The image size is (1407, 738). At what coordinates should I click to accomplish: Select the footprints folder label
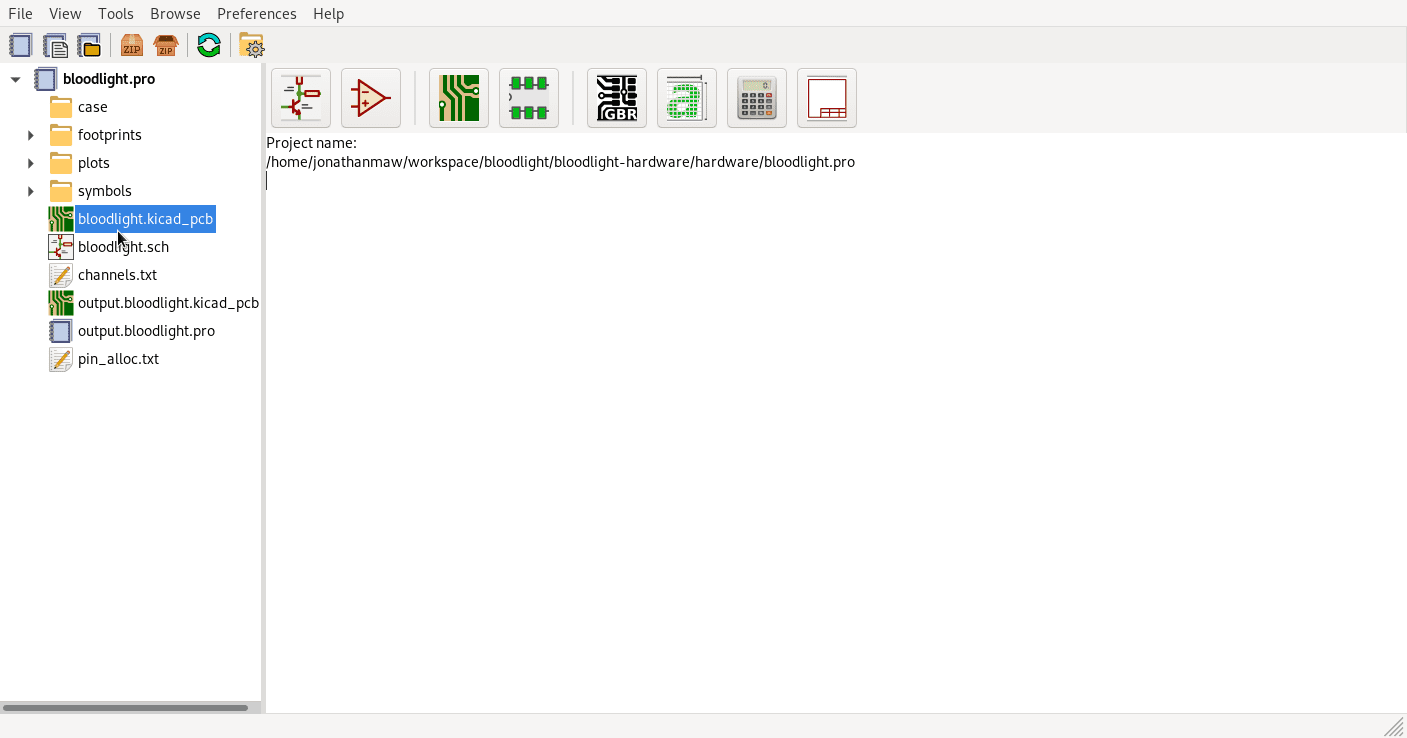click(x=110, y=135)
